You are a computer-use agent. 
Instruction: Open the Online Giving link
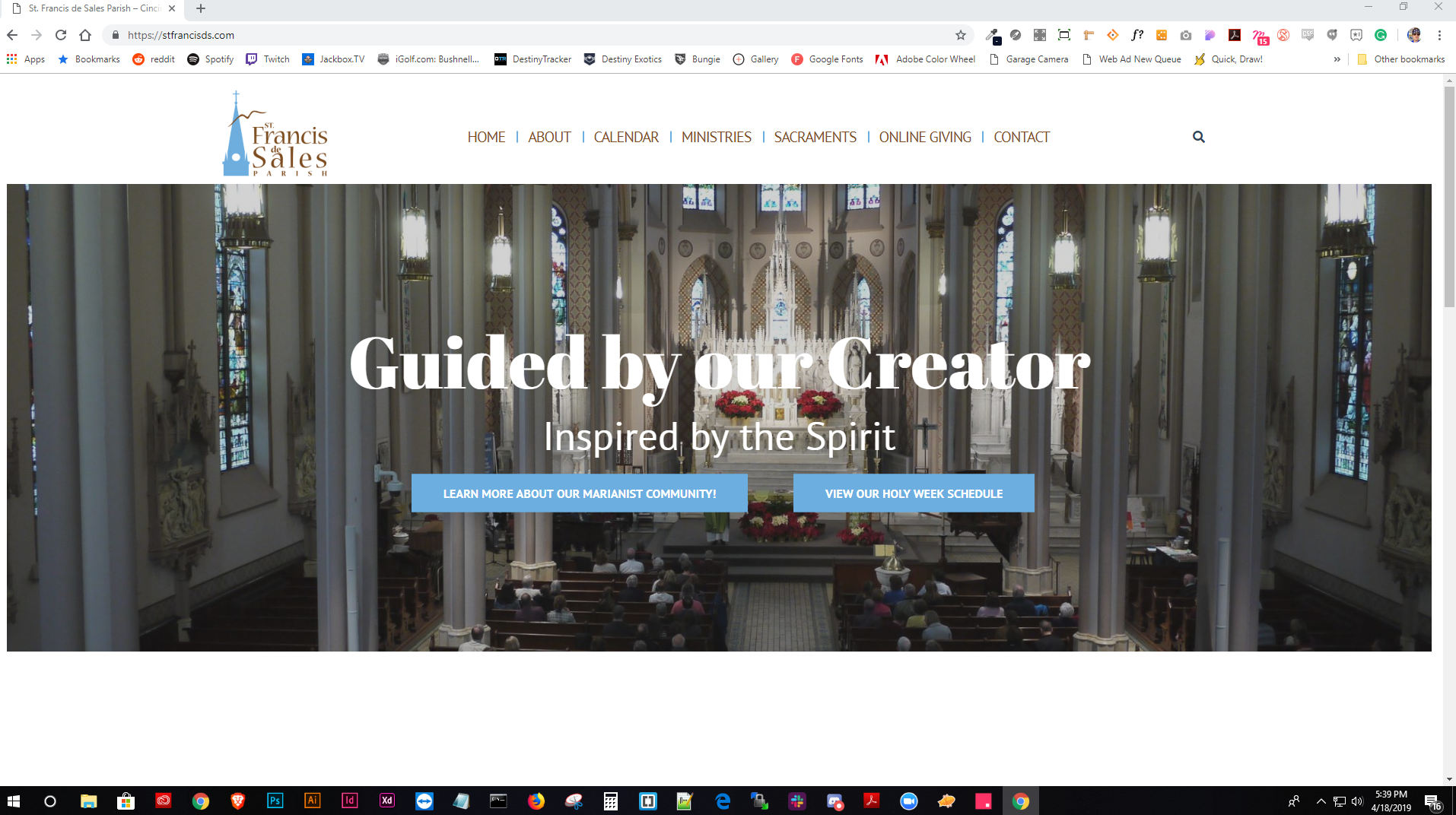pos(925,137)
